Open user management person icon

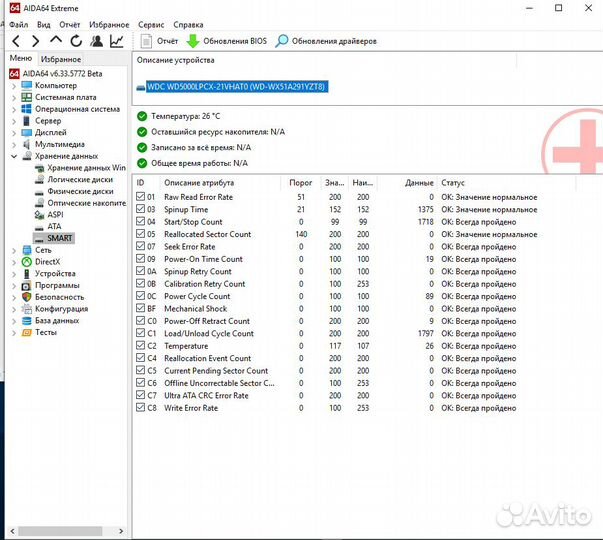click(x=97, y=41)
